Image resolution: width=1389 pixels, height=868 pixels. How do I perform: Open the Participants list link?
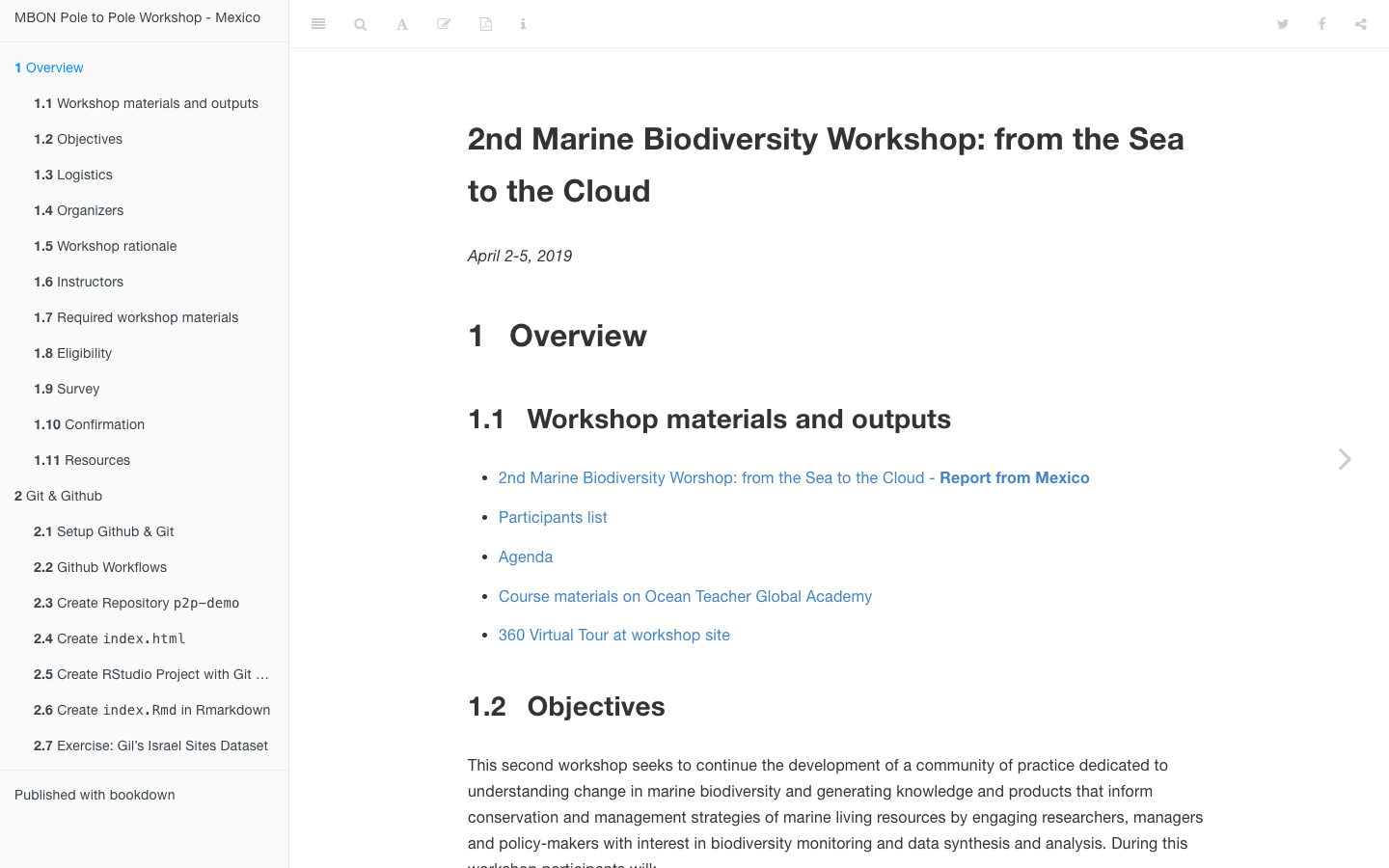pyautogui.click(x=553, y=517)
